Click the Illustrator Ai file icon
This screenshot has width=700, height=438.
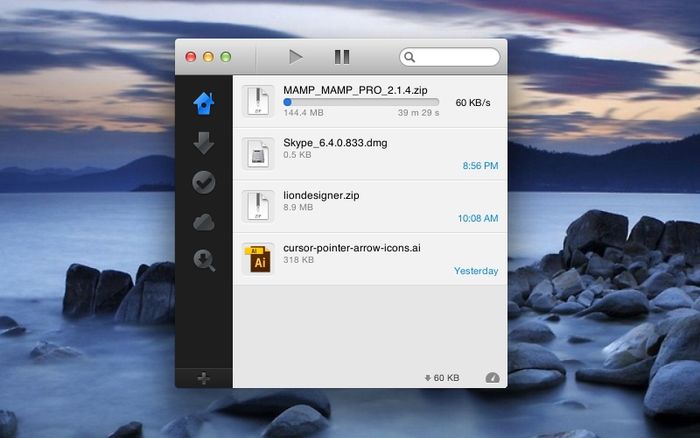(x=258, y=259)
